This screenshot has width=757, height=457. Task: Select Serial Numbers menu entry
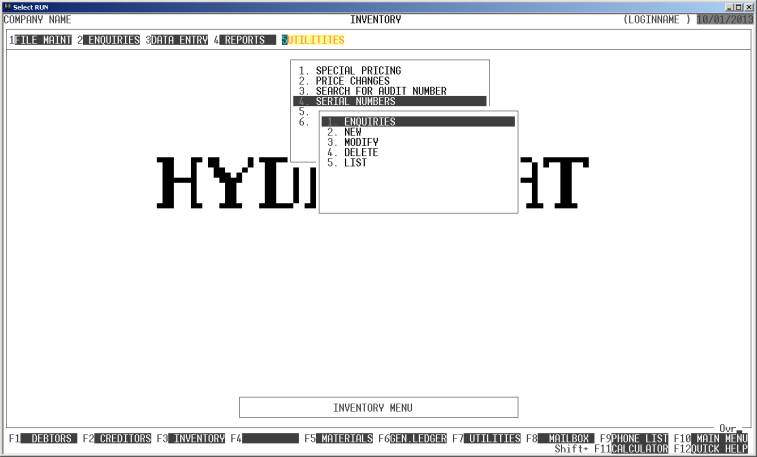pyautogui.click(x=390, y=101)
